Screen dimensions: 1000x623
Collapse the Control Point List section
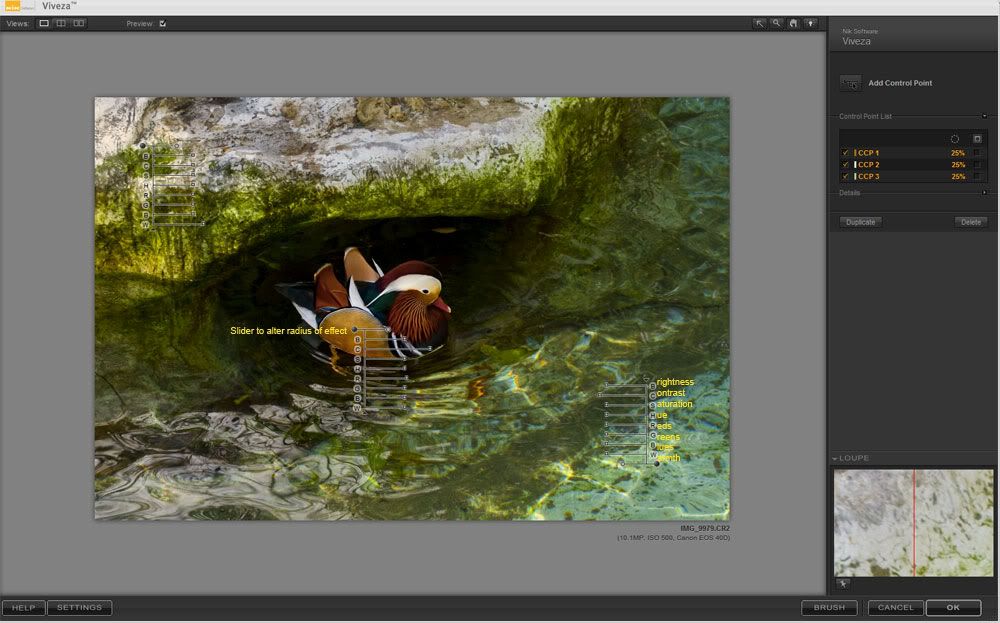tap(984, 117)
